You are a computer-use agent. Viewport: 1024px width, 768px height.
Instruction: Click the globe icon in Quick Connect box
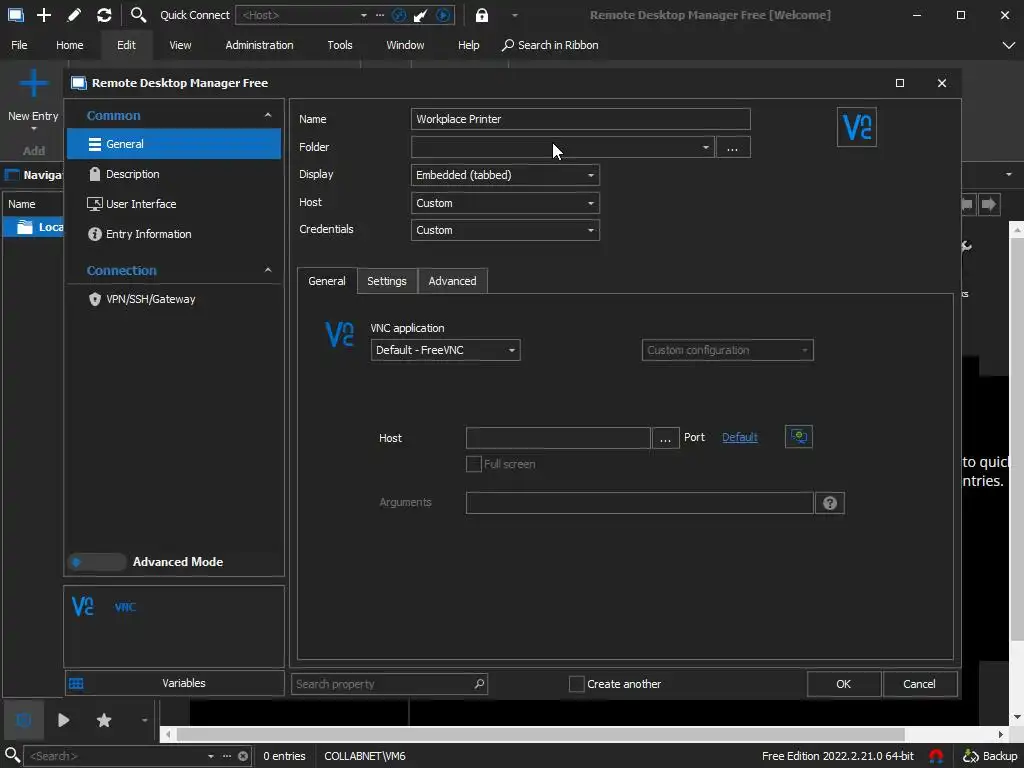[x=398, y=15]
